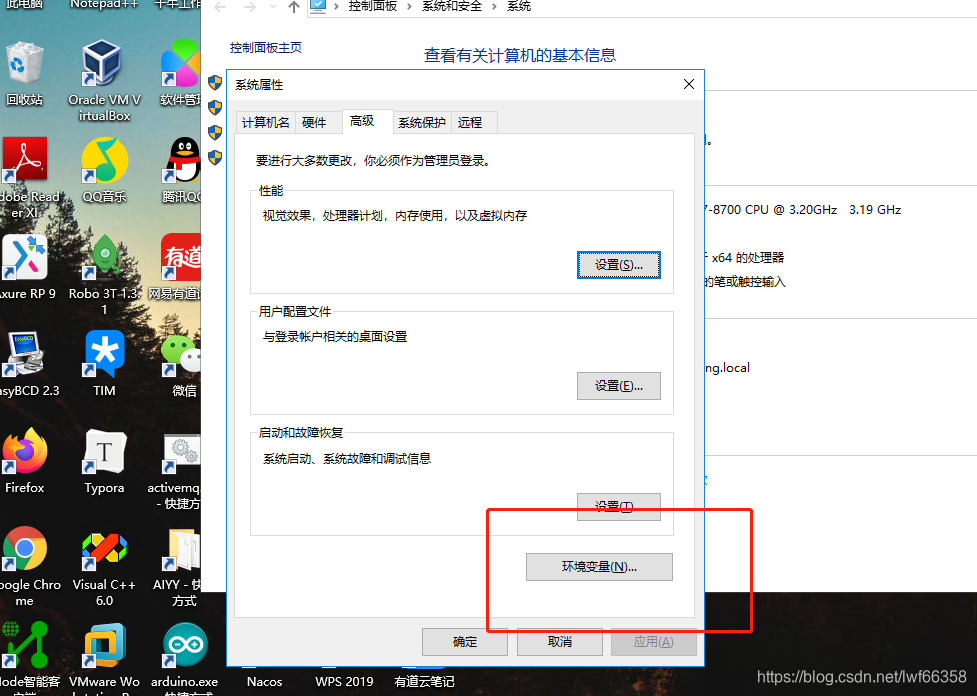Viewport: 977px width, 696px height.
Task: Switch to the 系统保护 tab
Action: pos(422,121)
